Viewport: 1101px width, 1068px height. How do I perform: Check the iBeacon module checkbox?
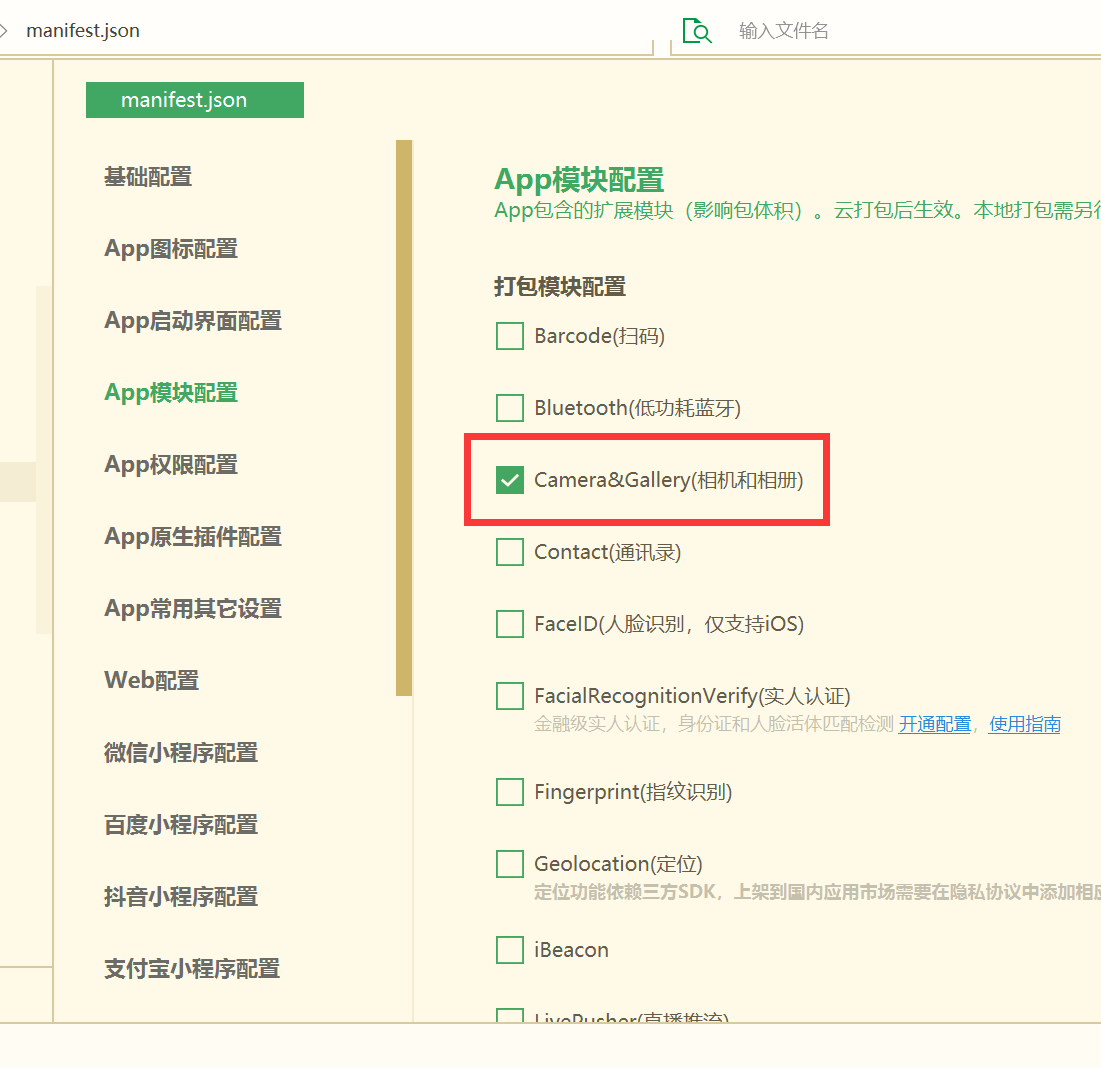(510, 949)
